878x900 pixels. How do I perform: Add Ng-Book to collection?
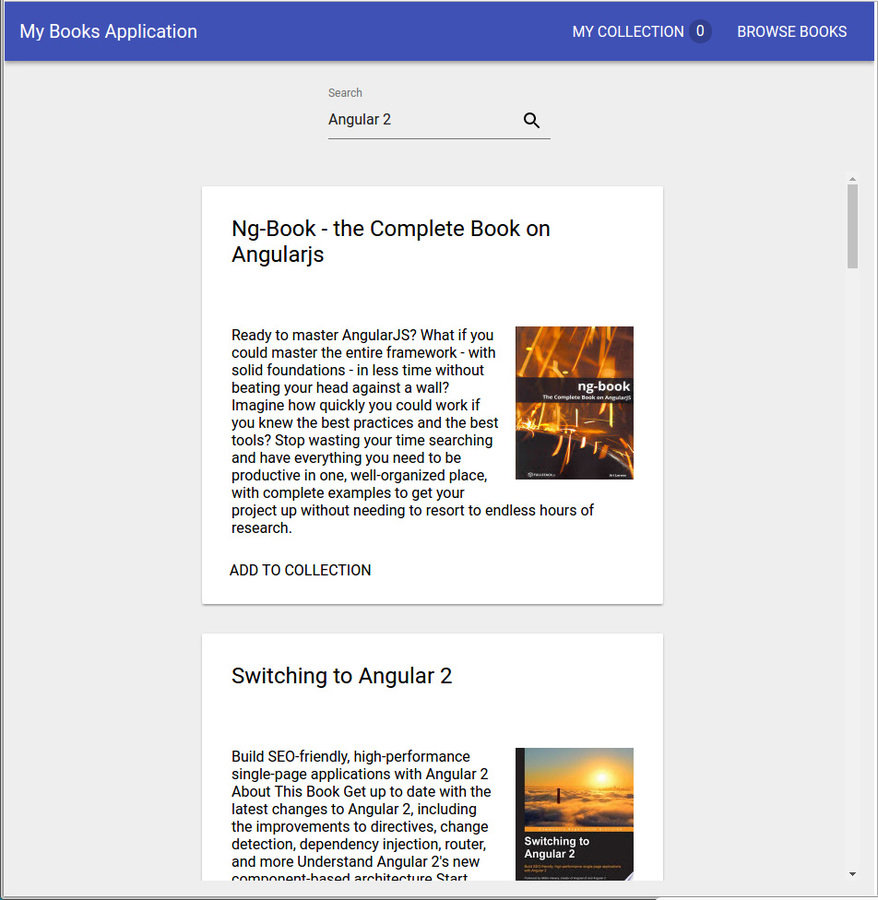pos(300,570)
